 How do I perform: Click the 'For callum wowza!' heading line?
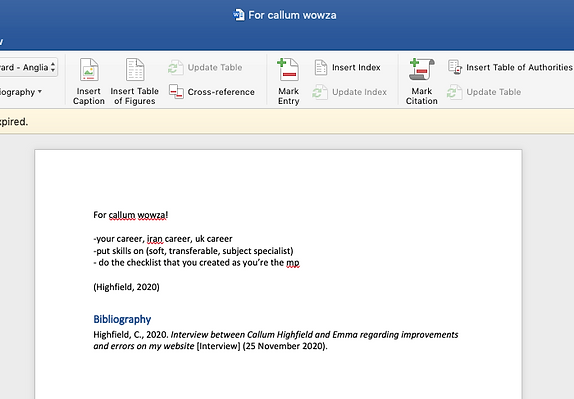pyautogui.click(x=131, y=215)
